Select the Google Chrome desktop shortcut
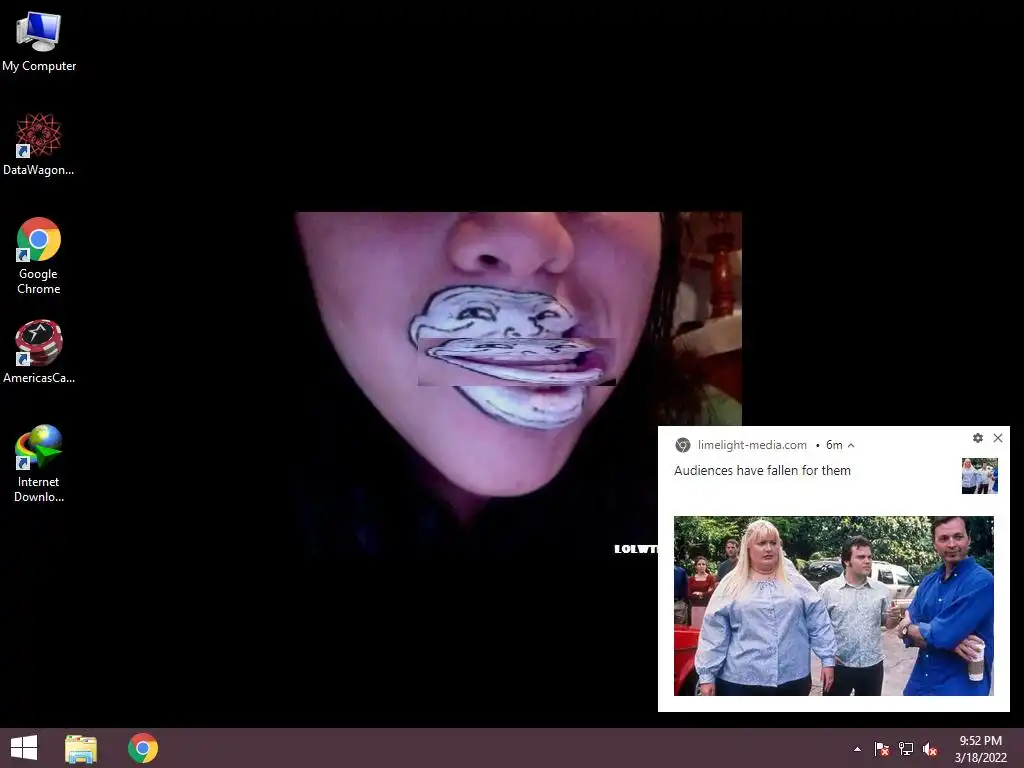Image resolution: width=1024 pixels, height=768 pixels. tap(39, 255)
